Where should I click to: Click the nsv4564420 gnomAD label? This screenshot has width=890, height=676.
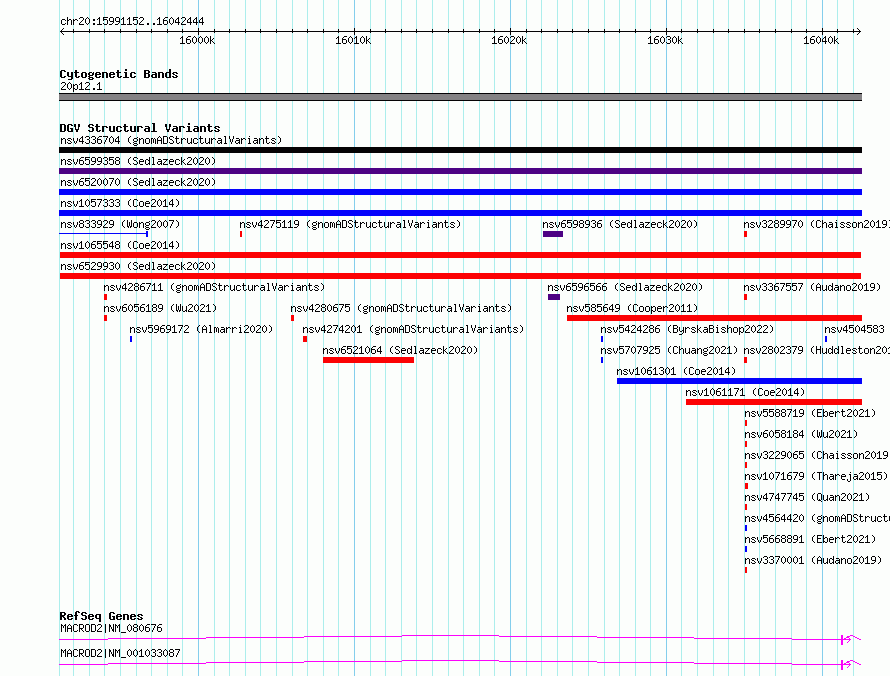(817, 518)
